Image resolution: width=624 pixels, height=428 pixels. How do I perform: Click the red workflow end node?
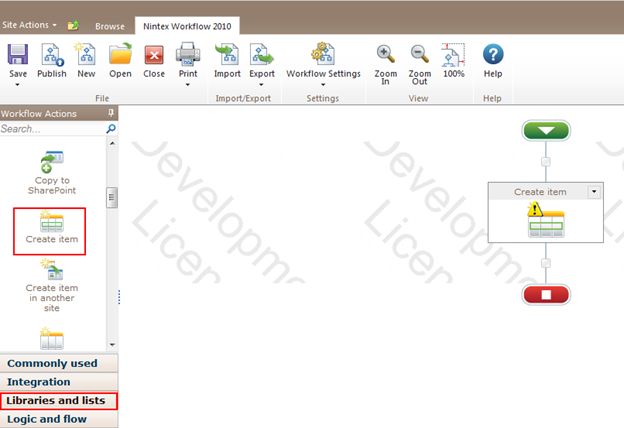coord(546,295)
